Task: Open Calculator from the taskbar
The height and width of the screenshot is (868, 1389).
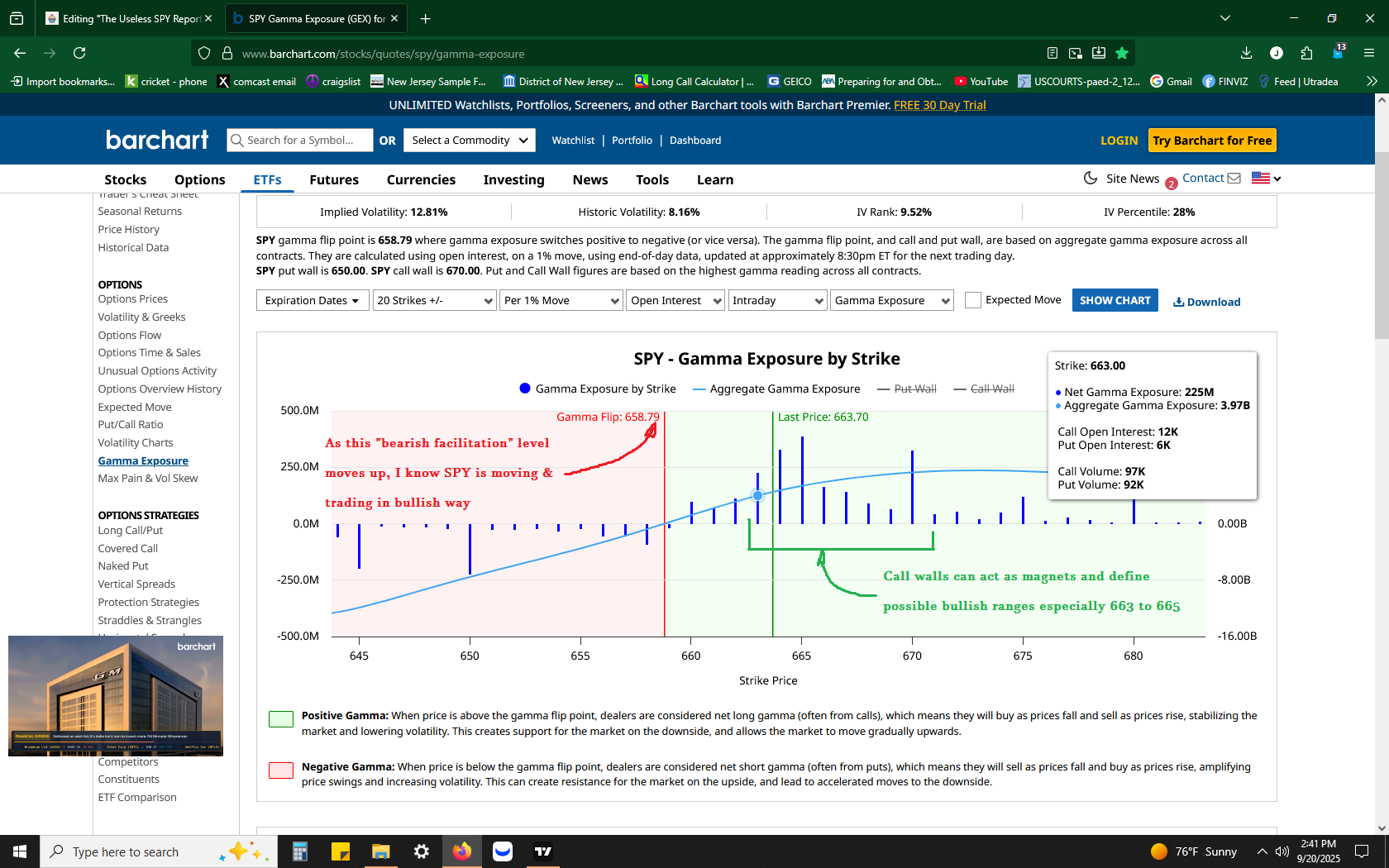Action: [x=299, y=851]
